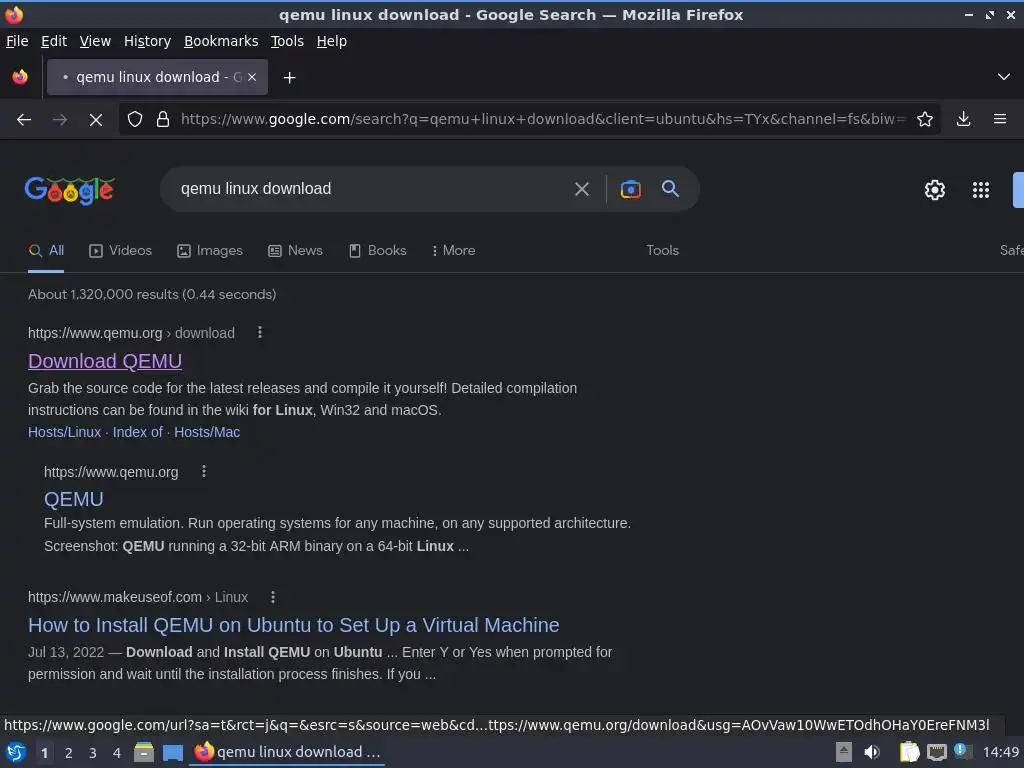Open the clock showing 14:49
Image resolution: width=1024 pixels, height=768 pixels.
coord(1000,752)
